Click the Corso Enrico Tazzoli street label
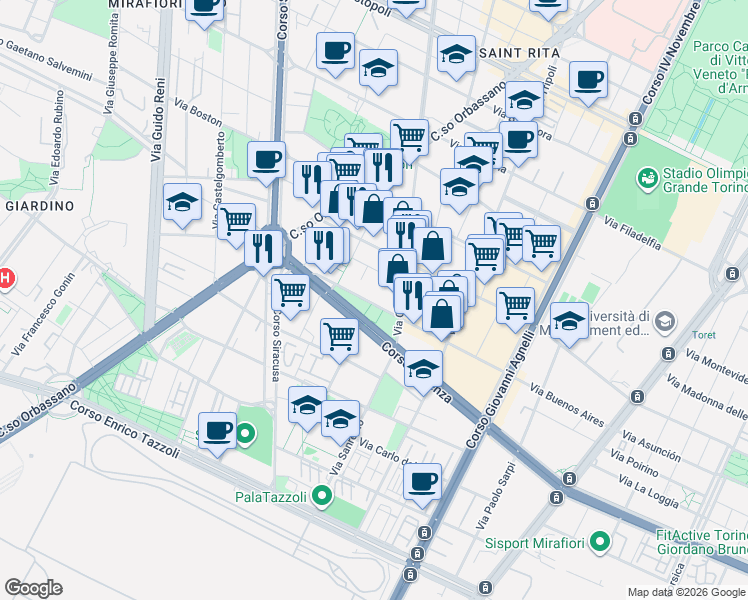This screenshot has height=600, width=748. pos(125,429)
